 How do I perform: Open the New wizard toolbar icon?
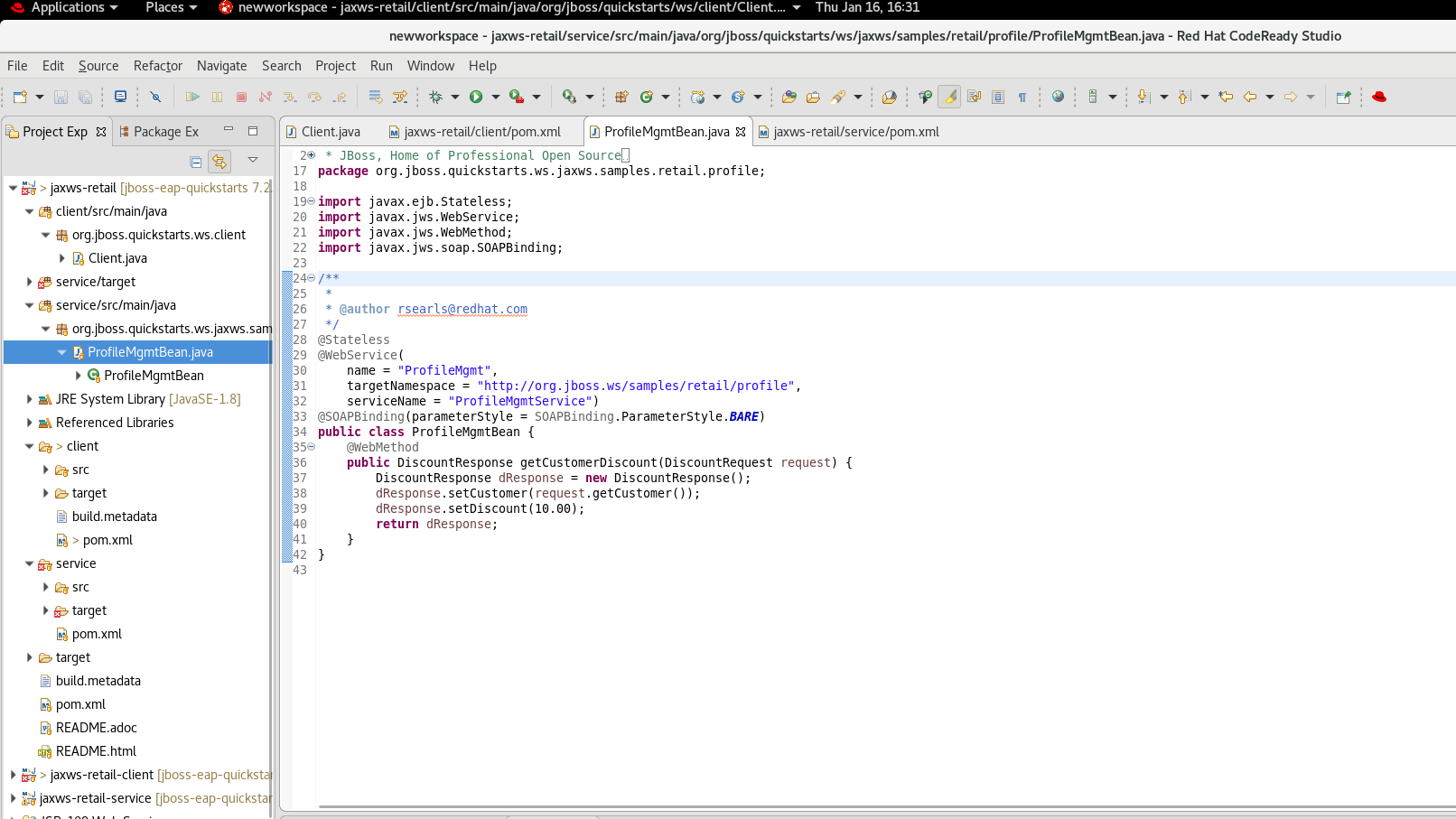pos(20,97)
